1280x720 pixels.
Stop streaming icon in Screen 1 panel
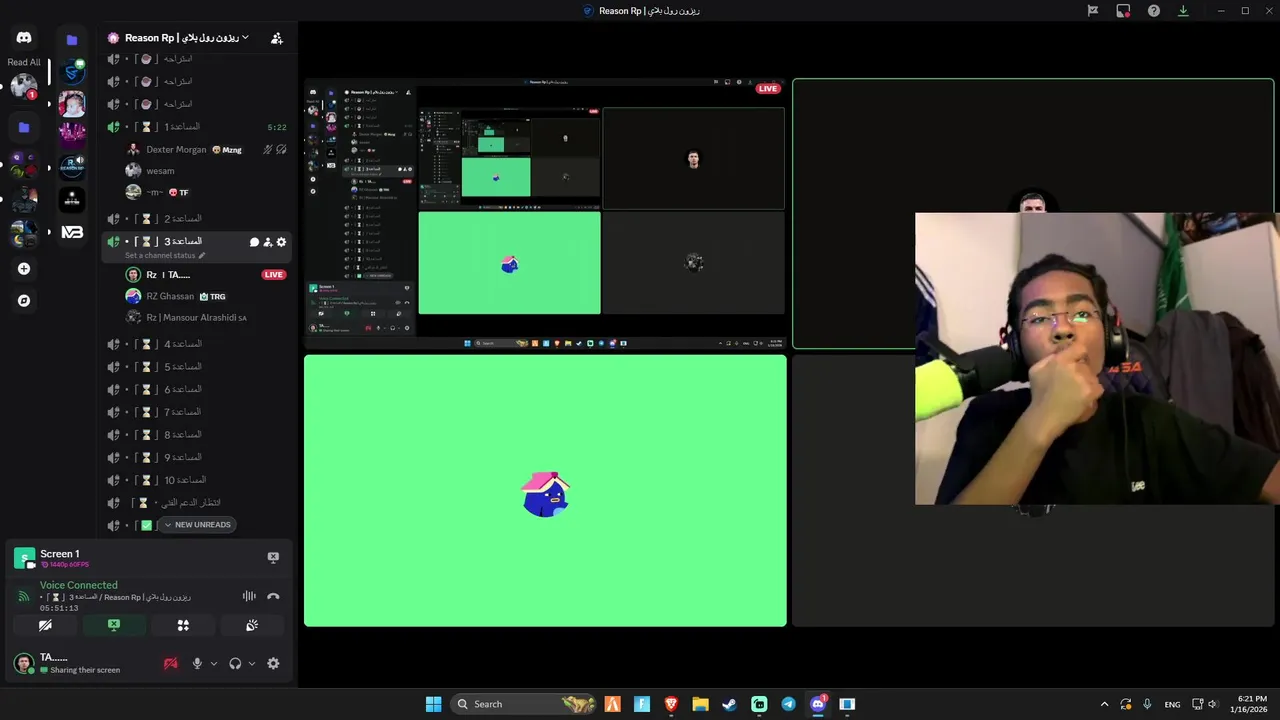(273, 558)
